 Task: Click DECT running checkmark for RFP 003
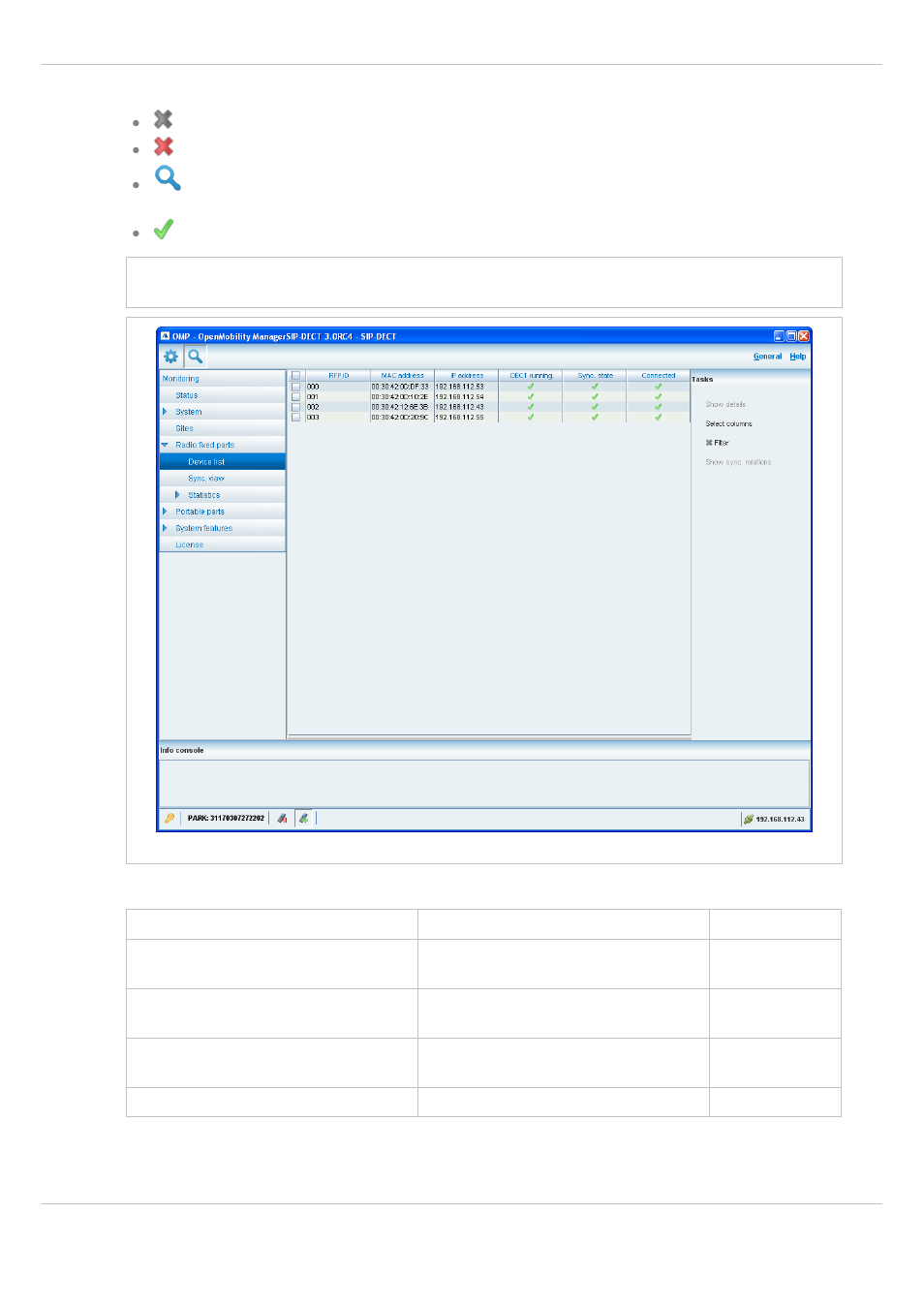click(531, 418)
